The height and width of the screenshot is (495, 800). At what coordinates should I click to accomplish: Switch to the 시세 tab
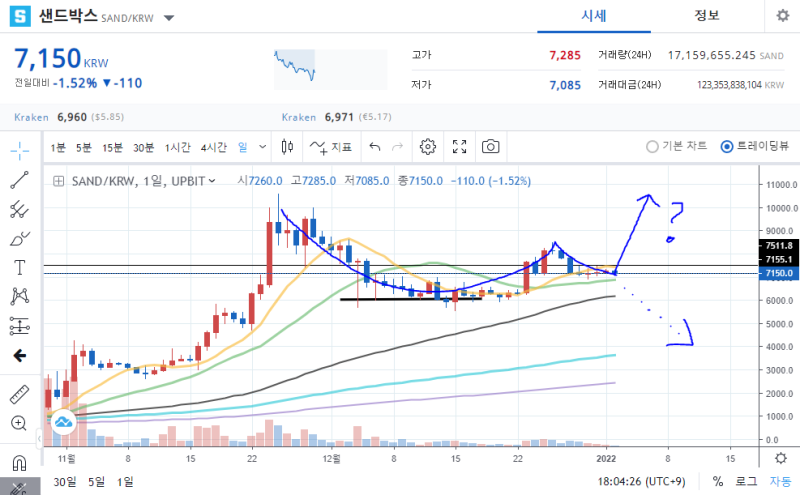pos(594,16)
